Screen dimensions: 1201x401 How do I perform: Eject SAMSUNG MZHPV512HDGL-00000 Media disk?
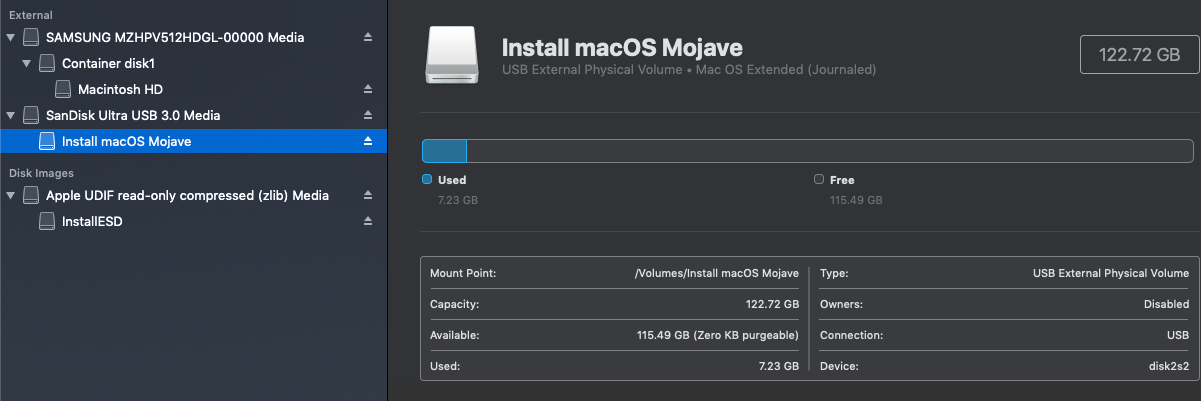pyautogui.click(x=367, y=37)
